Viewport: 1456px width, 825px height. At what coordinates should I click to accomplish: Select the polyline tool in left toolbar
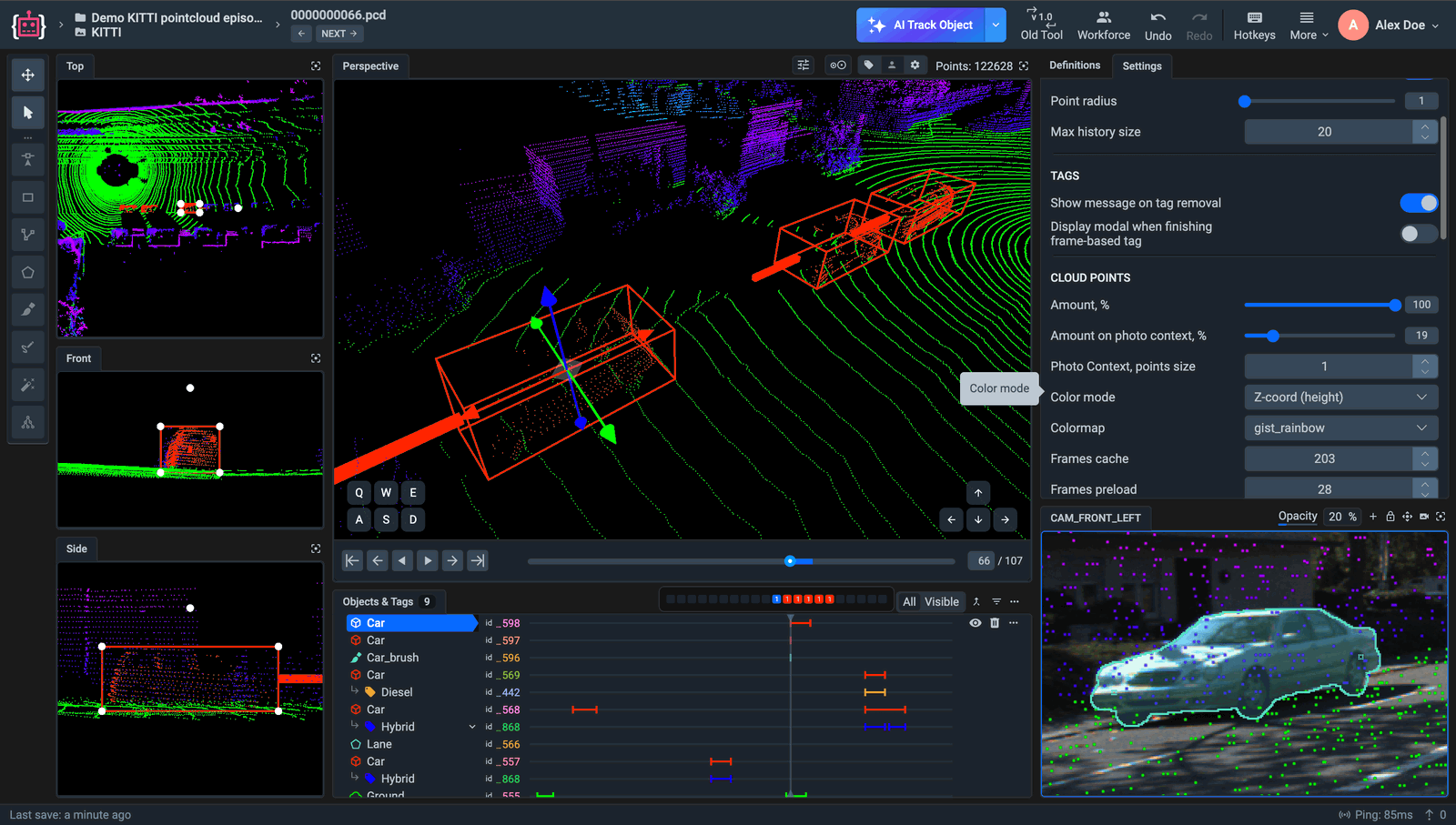click(28, 235)
